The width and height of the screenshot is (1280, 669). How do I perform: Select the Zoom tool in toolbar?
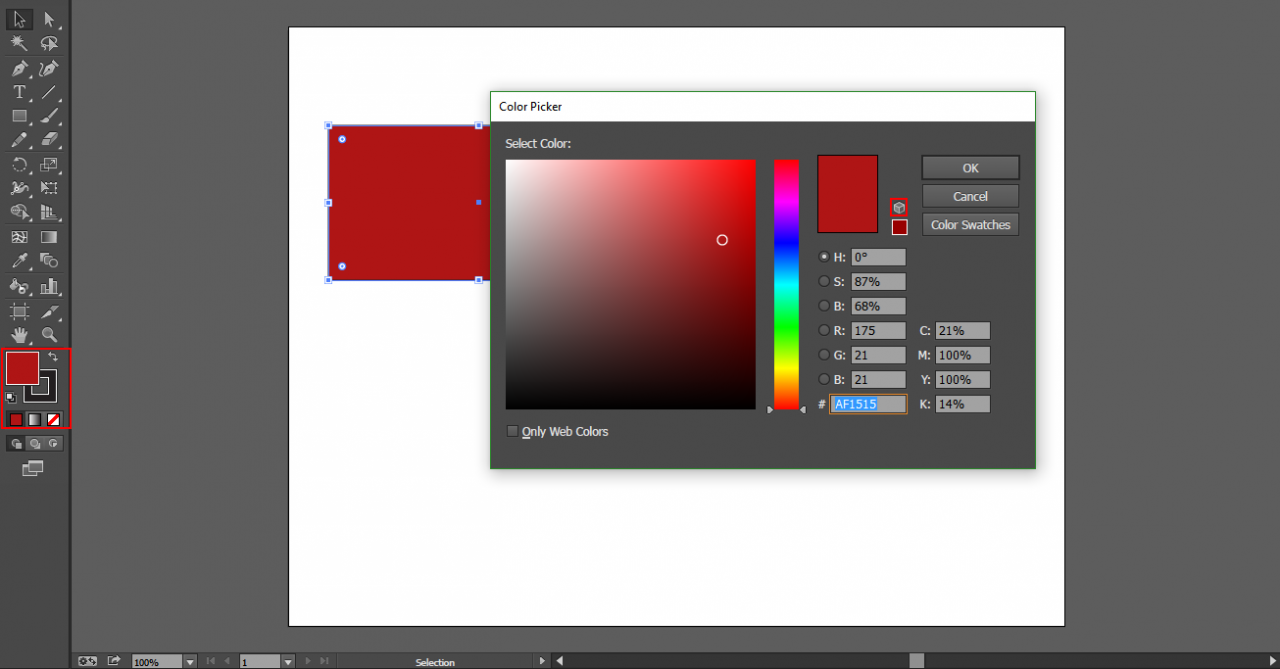tap(49, 335)
